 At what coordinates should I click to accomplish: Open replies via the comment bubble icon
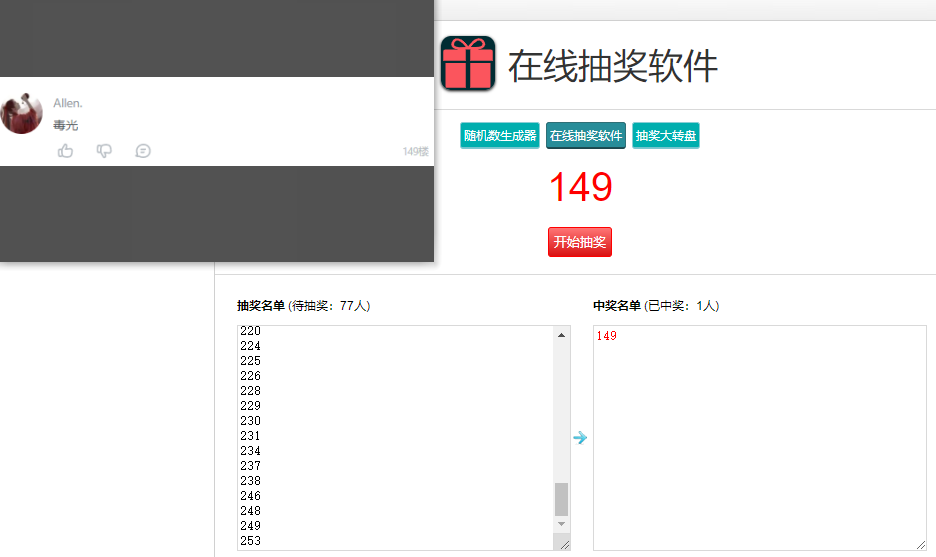143,151
